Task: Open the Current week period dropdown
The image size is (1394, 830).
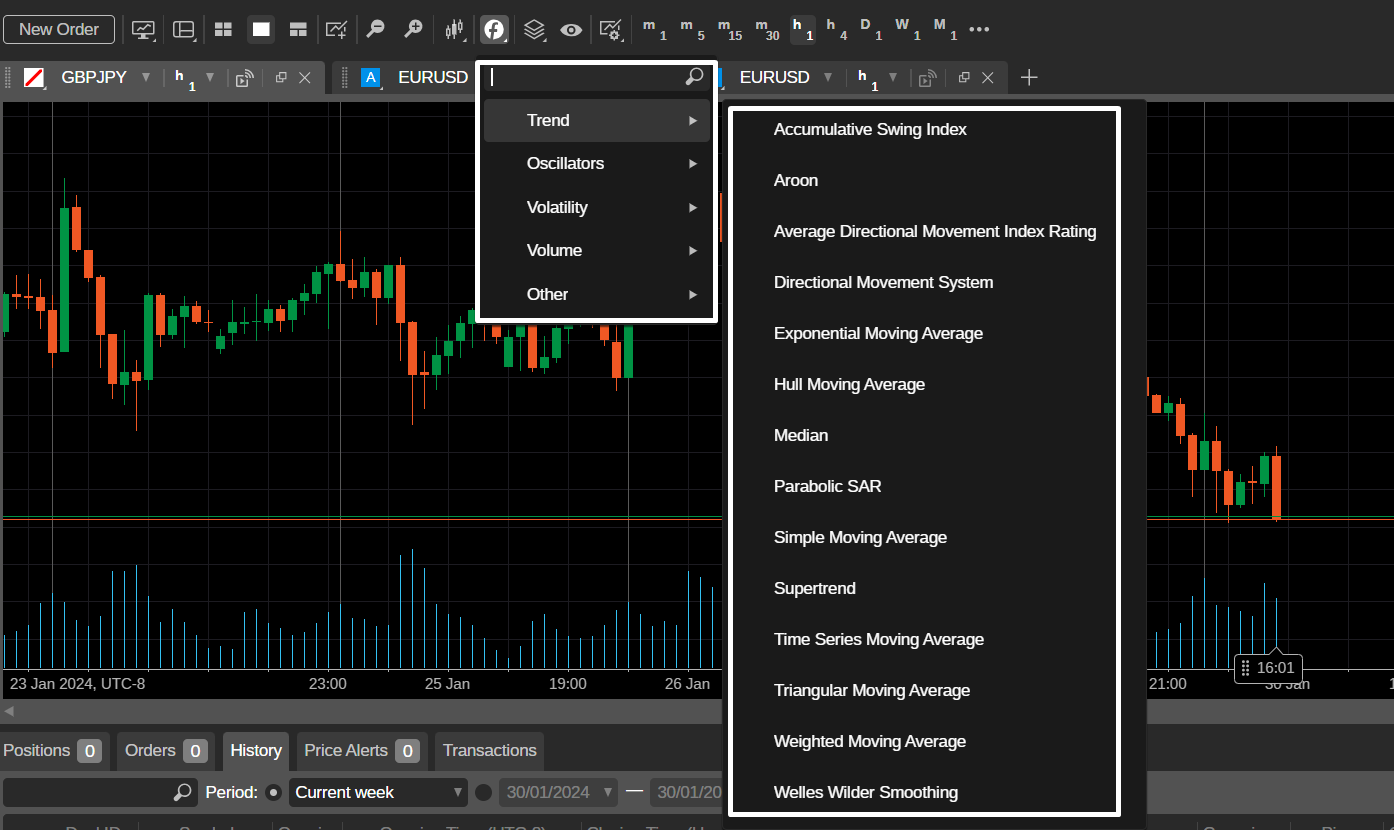Action: [379, 792]
